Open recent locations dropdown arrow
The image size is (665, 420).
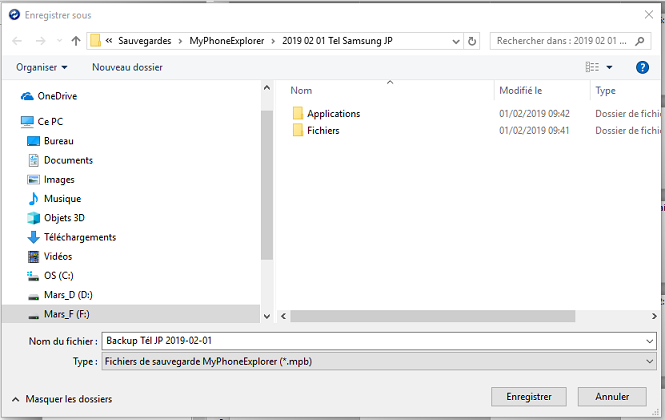(x=59, y=41)
